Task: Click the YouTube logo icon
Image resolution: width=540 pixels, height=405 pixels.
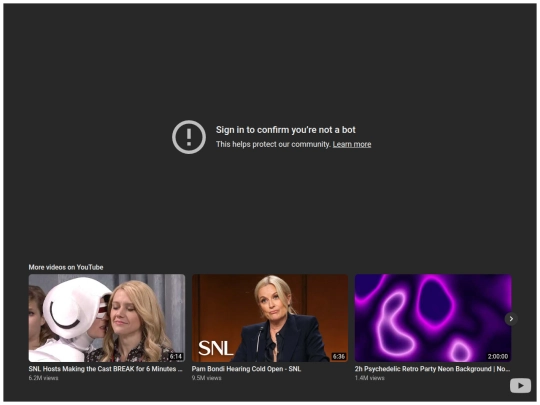Action: [x=520, y=385]
